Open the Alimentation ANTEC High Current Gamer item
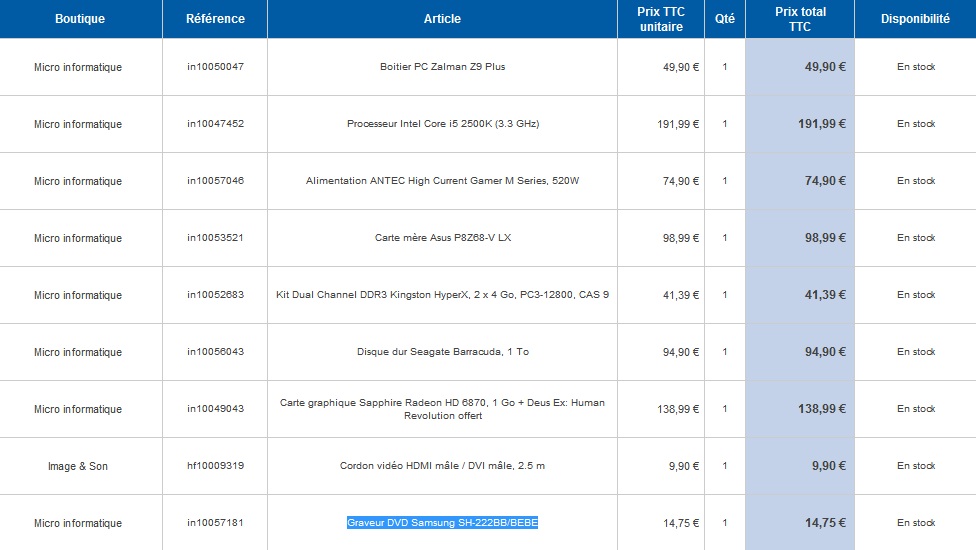 pyautogui.click(x=442, y=181)
